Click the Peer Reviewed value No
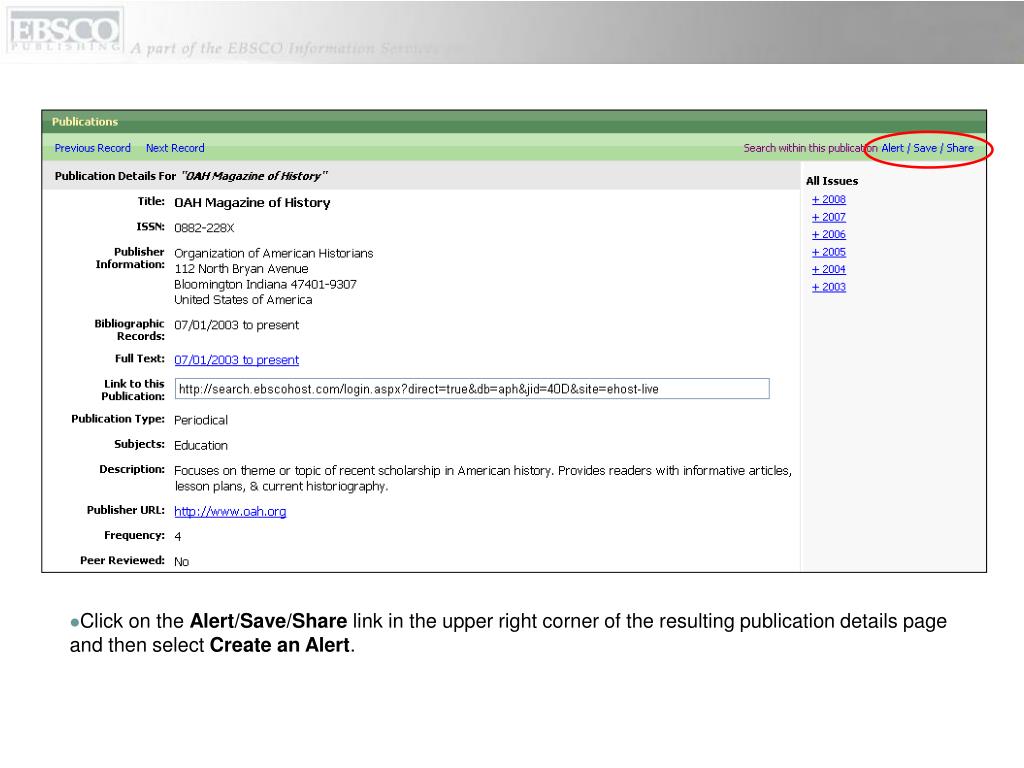 [182, 562]
